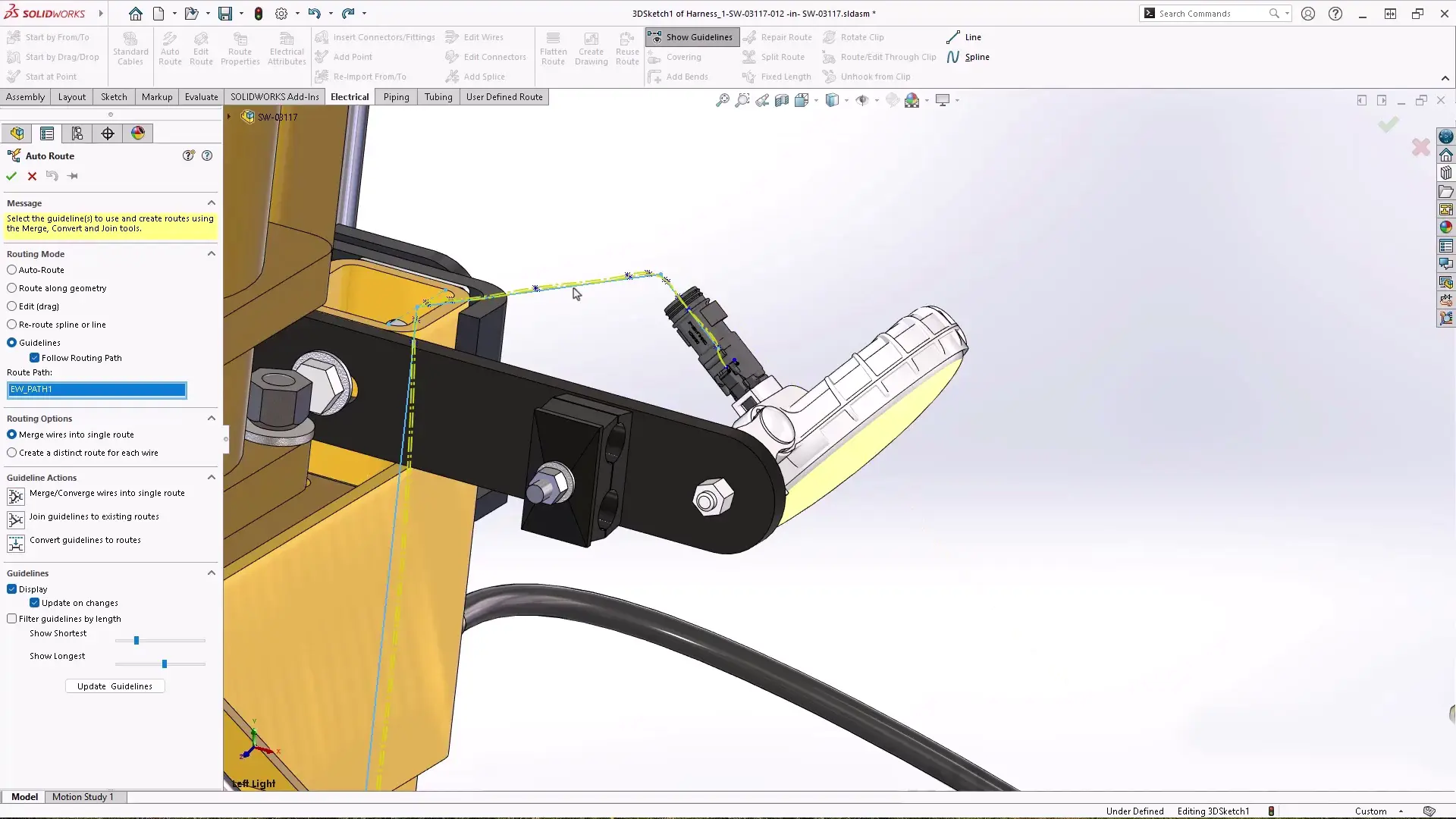Select the Auto Route tool
Image resolution: width=1456 pixels, height=819 pixels.
[x=170, y=47]
